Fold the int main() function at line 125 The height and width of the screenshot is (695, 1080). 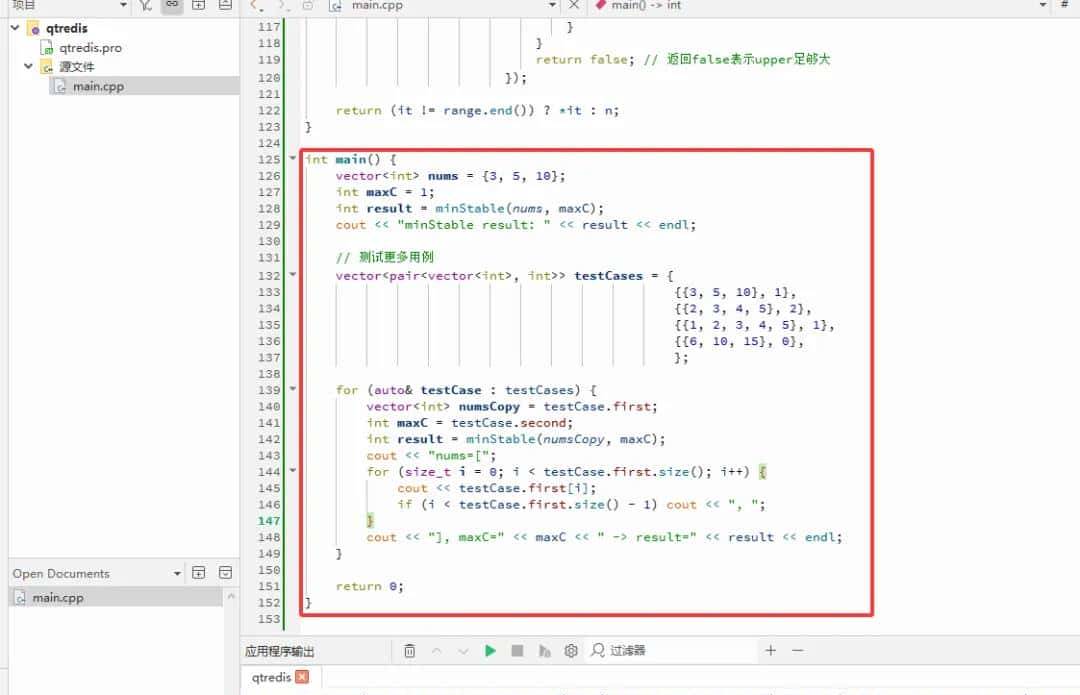[293, 160]
